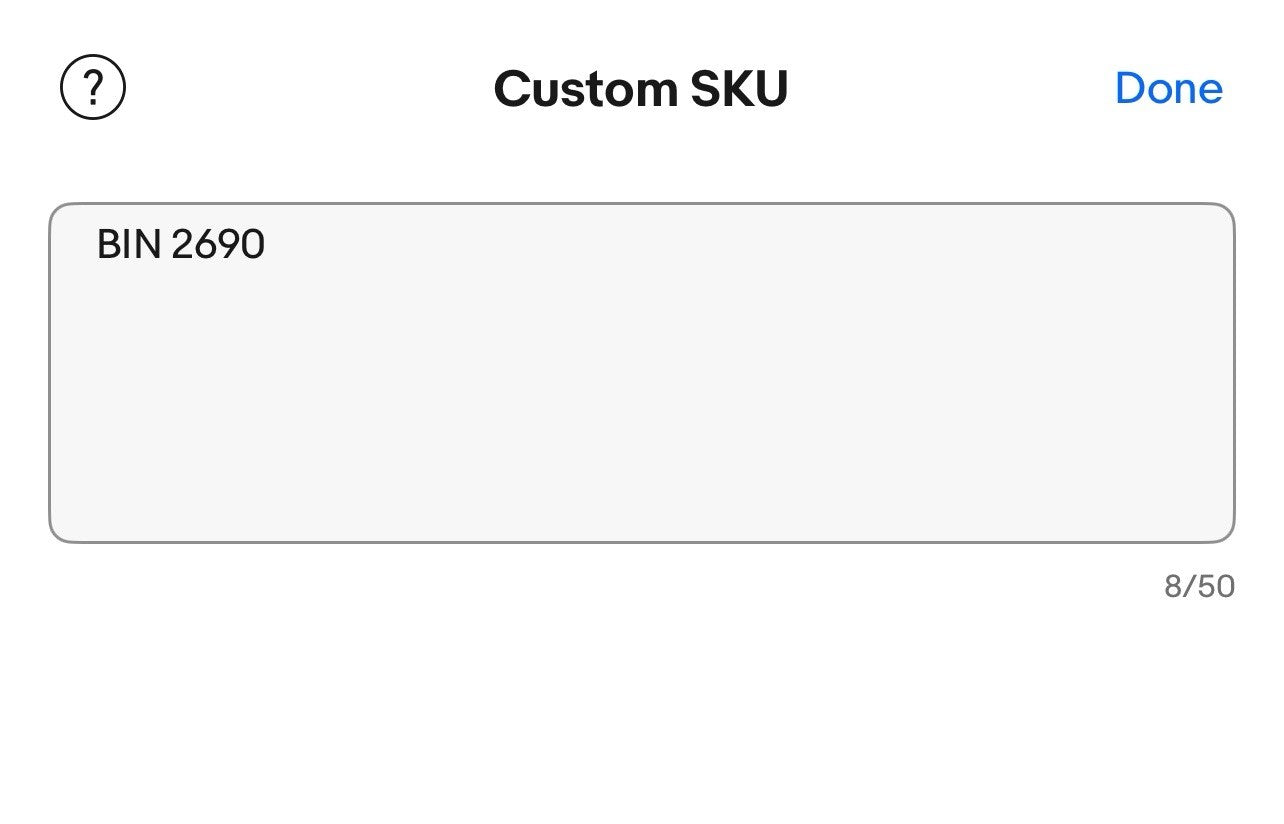Tap the blue Done link
This screenshot has width=1284, height=824.
(1168, 88)
